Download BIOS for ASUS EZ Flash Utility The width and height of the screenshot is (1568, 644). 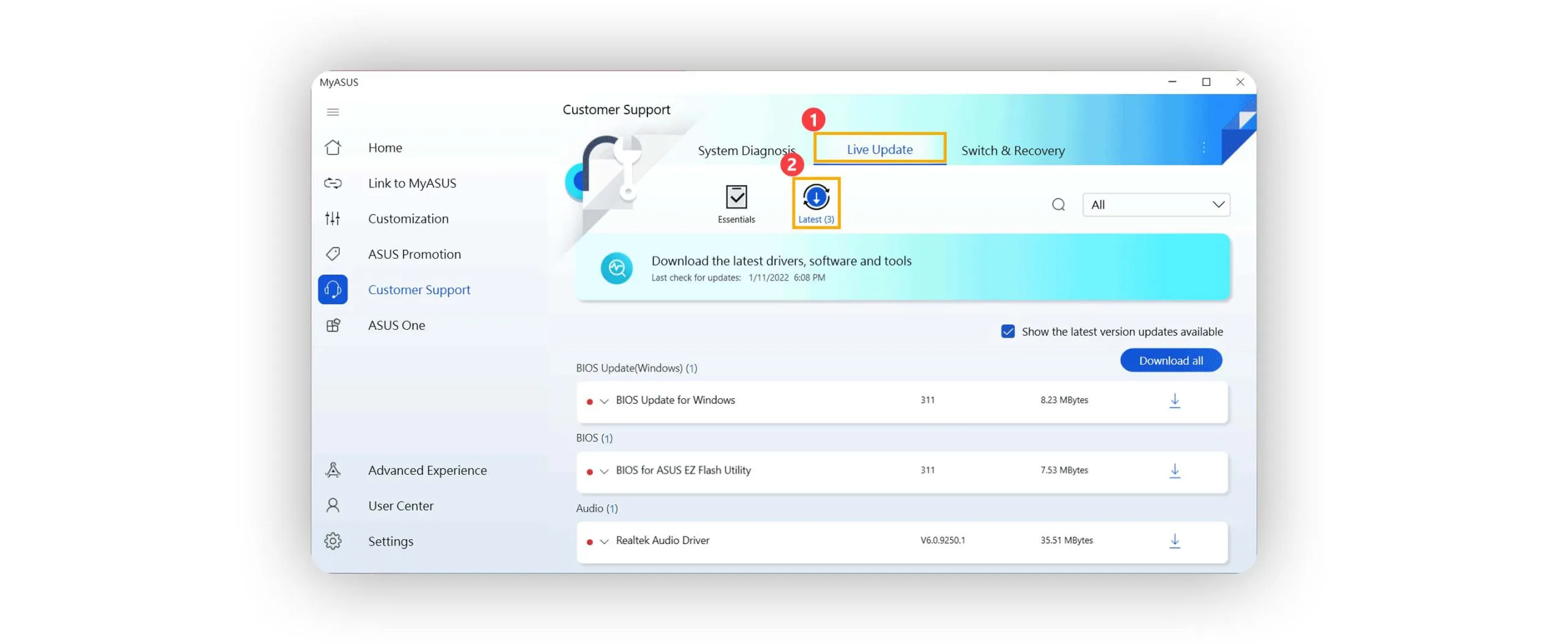[x=1174, y=471]
